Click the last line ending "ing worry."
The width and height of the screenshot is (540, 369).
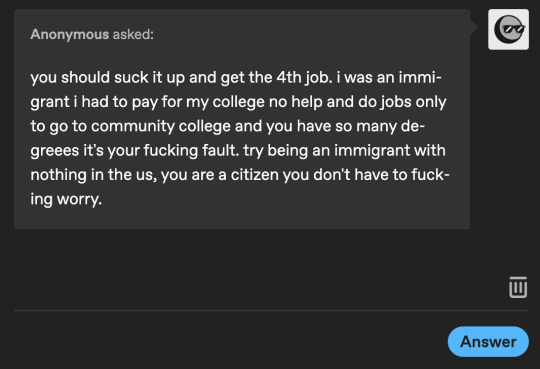pos(66,199)
